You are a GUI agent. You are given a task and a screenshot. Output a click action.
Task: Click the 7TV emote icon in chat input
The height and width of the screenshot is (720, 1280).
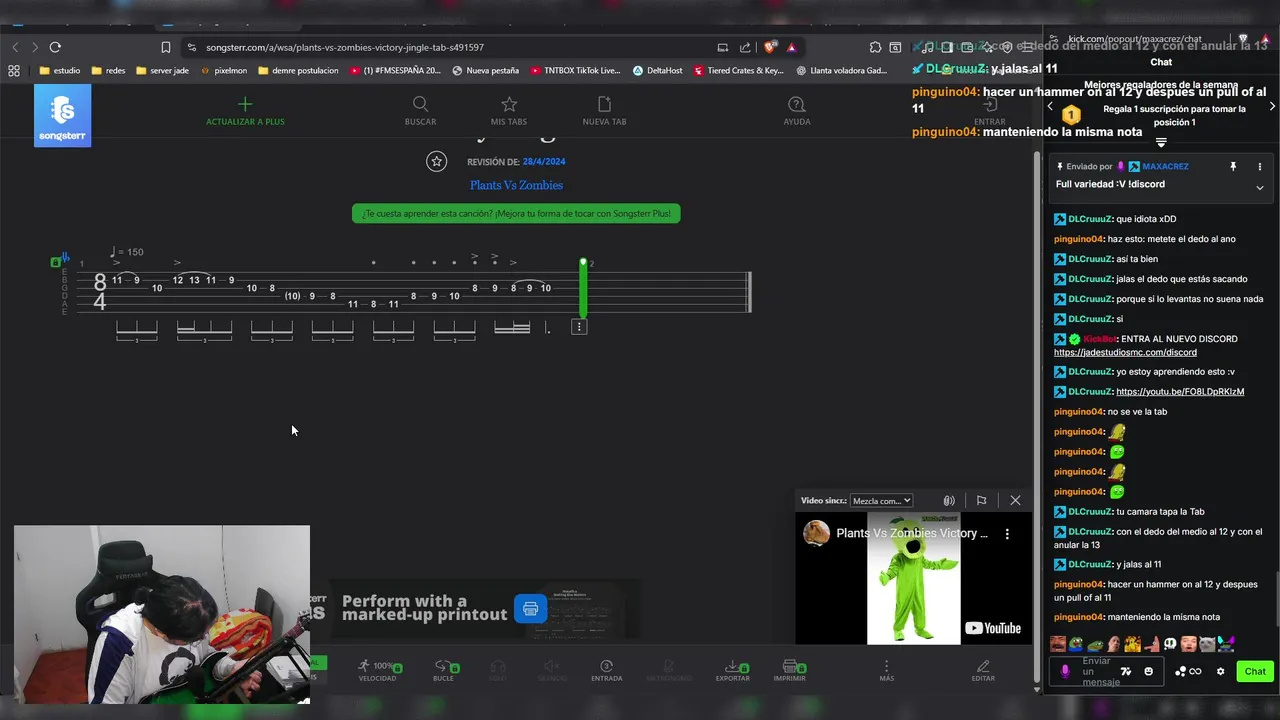1126,671
